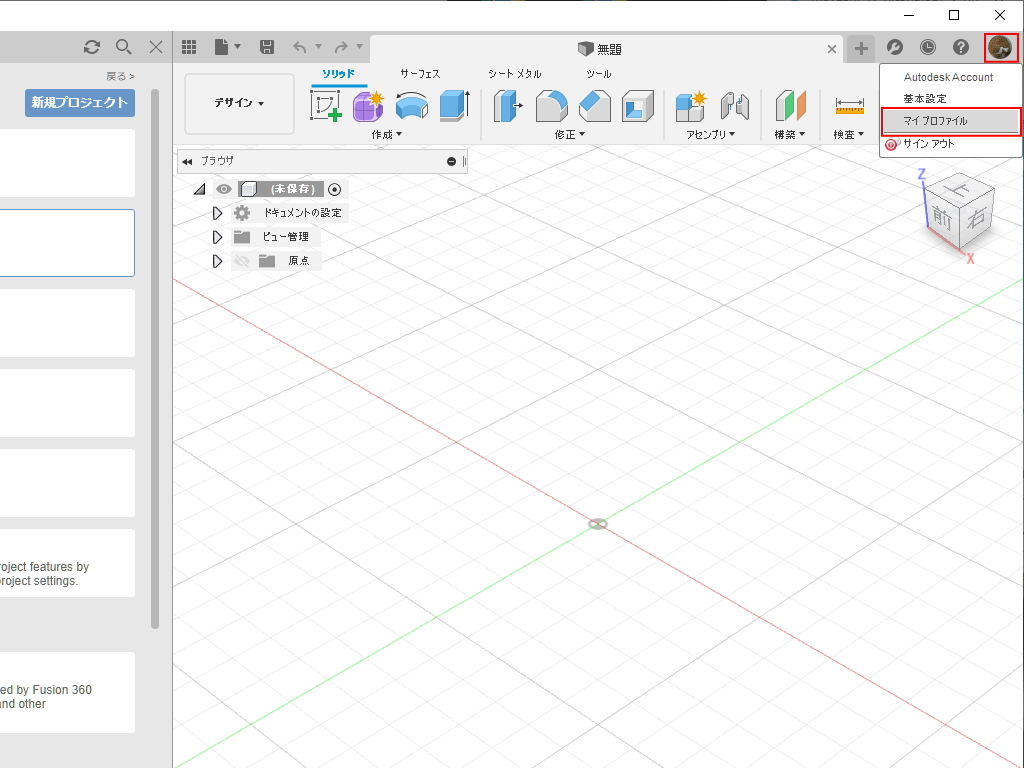Open the job status clock icon
This screenshot has height=768, width=1024.
point(927,47)
